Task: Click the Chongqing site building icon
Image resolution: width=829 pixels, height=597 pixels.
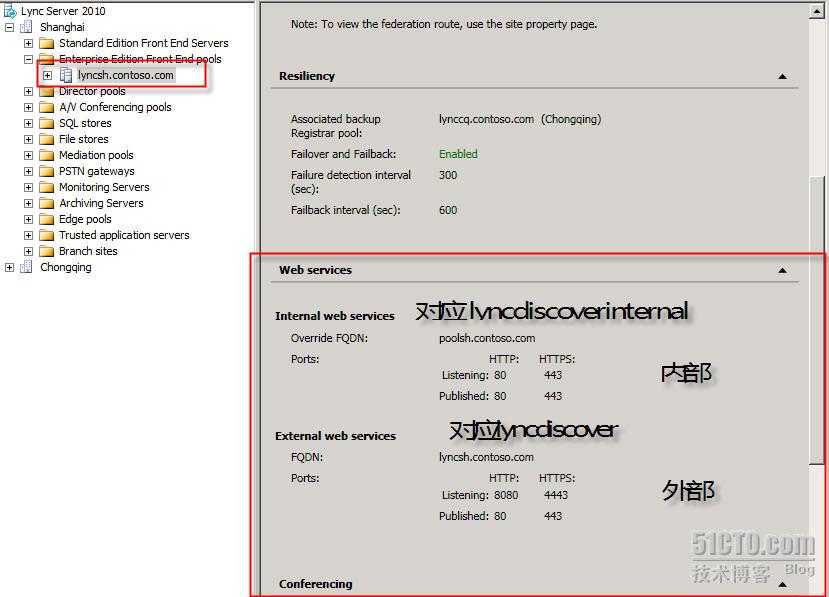Action: [x=26, y=267]
